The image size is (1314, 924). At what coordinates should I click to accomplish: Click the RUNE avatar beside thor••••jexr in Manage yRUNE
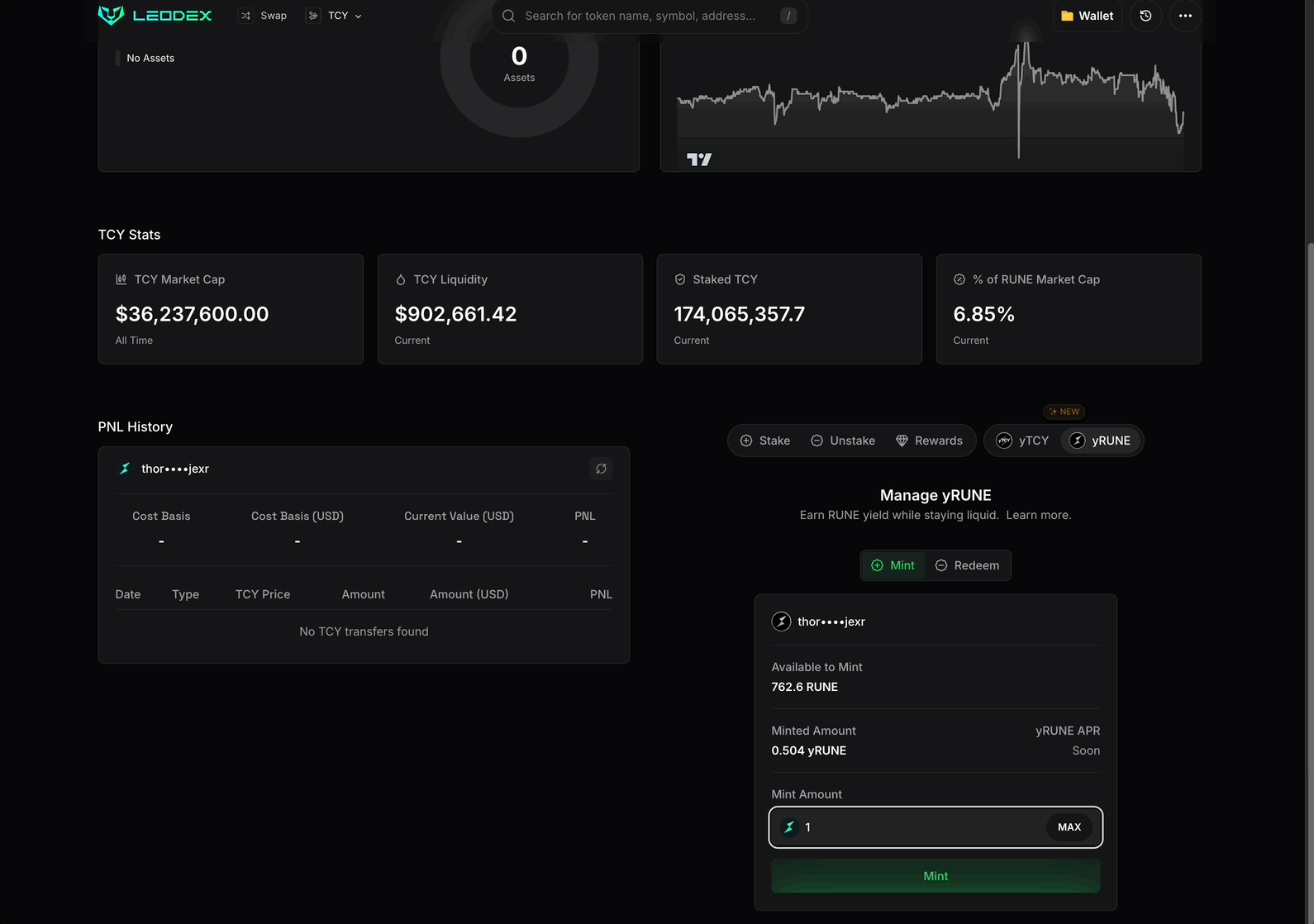point(781,622)
